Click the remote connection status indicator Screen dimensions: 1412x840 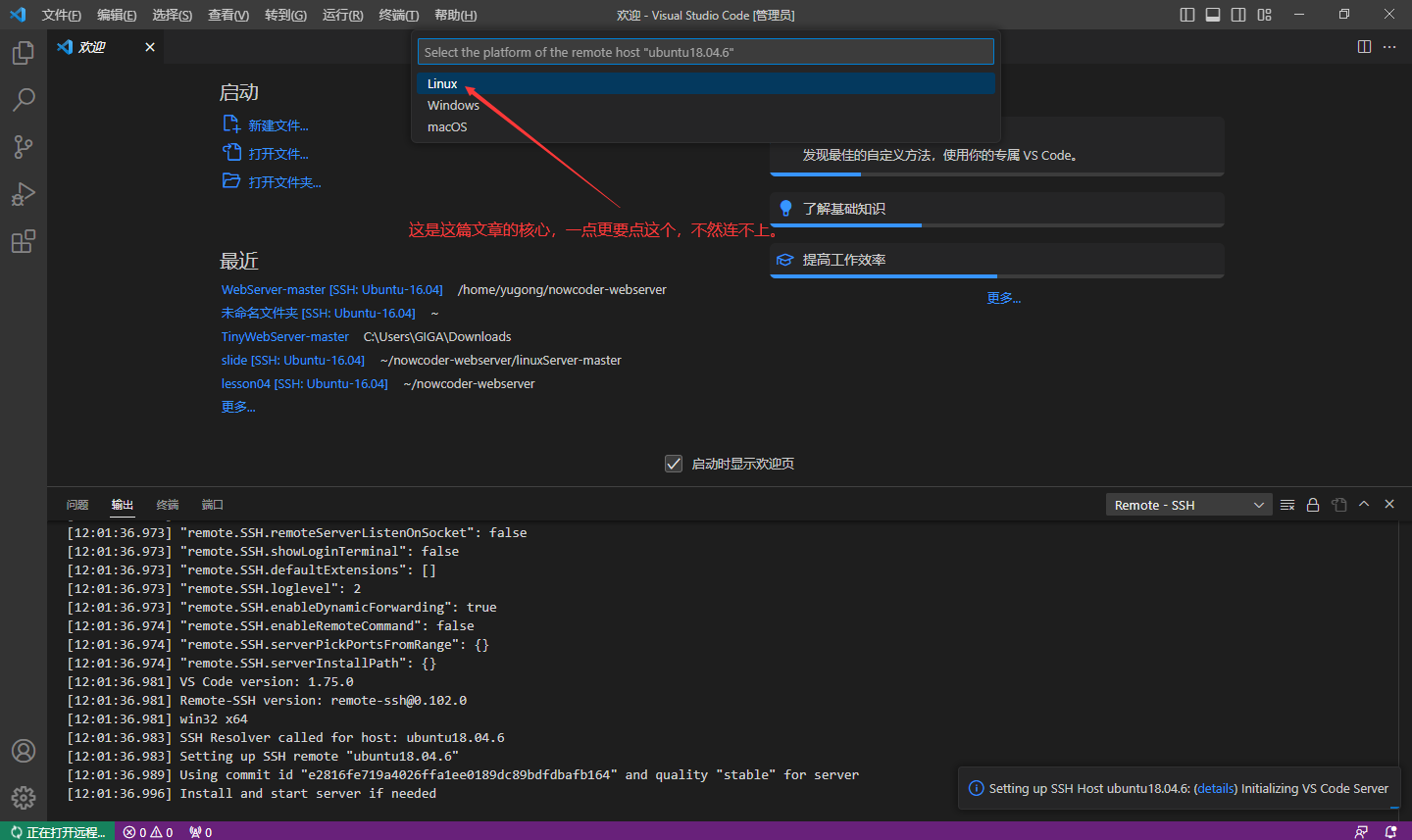pos(57,832)
